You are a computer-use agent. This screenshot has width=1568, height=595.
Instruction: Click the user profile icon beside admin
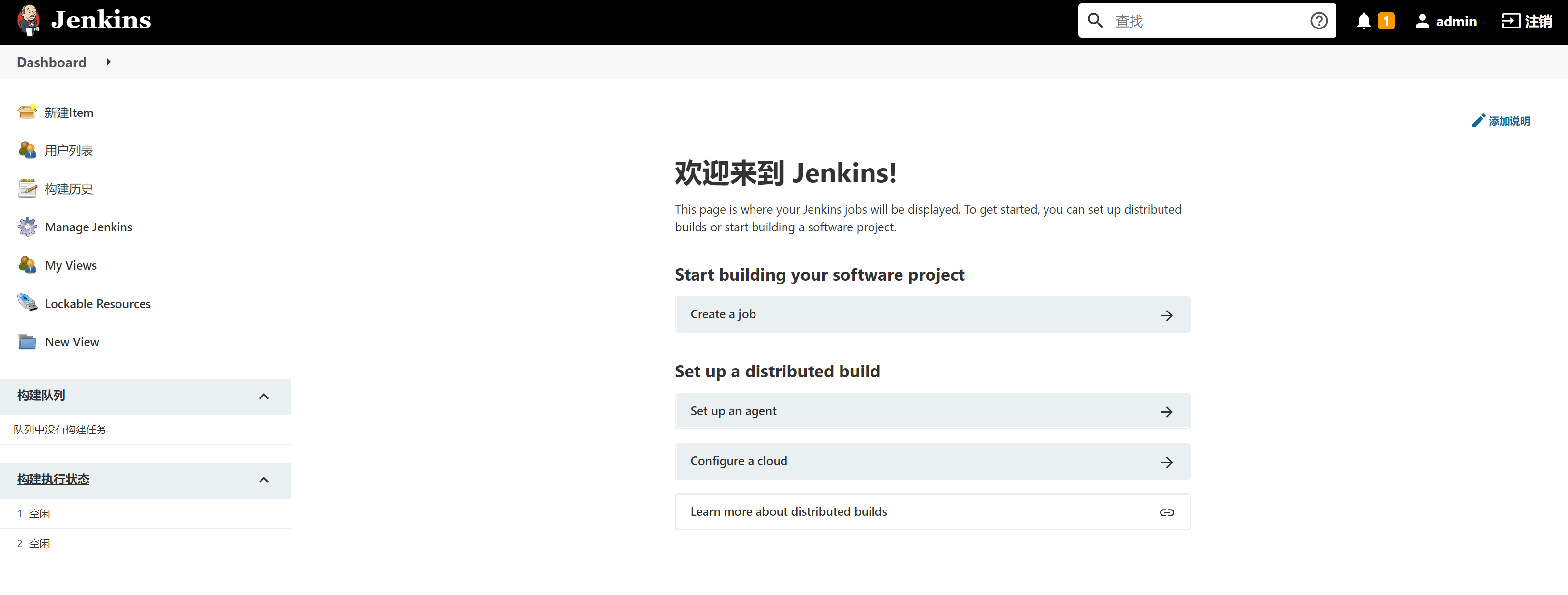click(1422, 21)
